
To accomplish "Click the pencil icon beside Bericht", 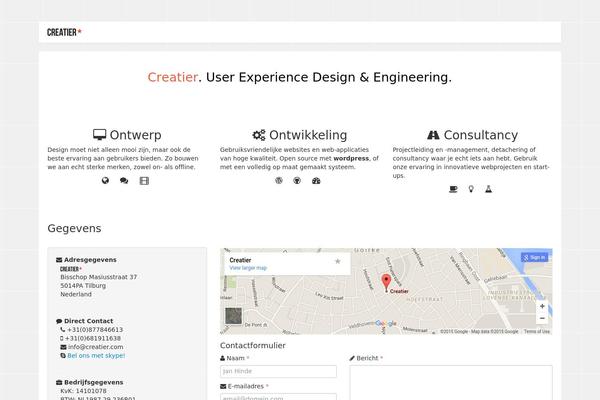I will click(x=352, y=358).
